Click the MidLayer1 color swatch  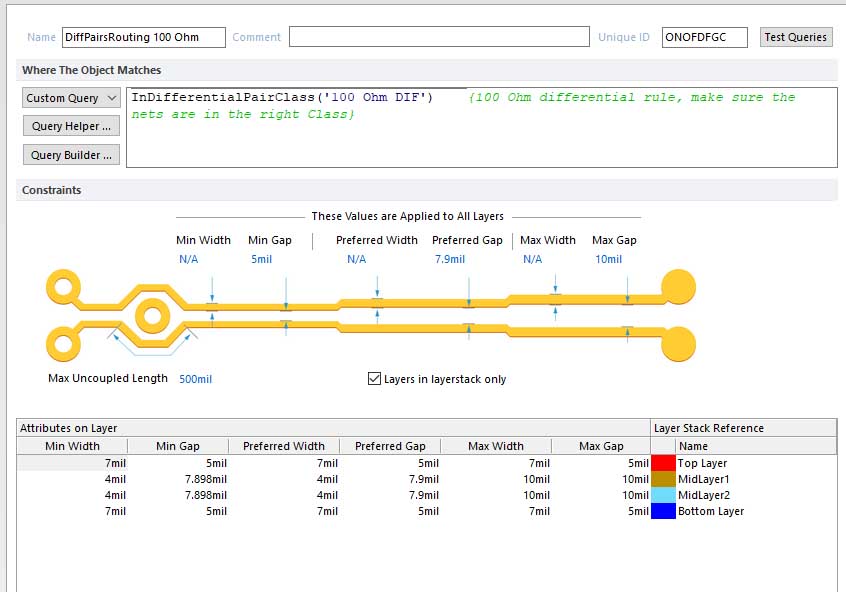(663, 479)
